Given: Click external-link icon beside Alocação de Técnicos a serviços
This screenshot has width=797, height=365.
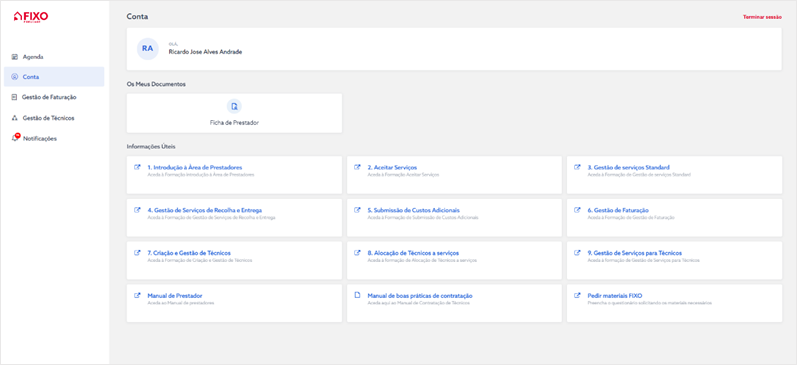Looking at the screenshot, I should (357, 252).
